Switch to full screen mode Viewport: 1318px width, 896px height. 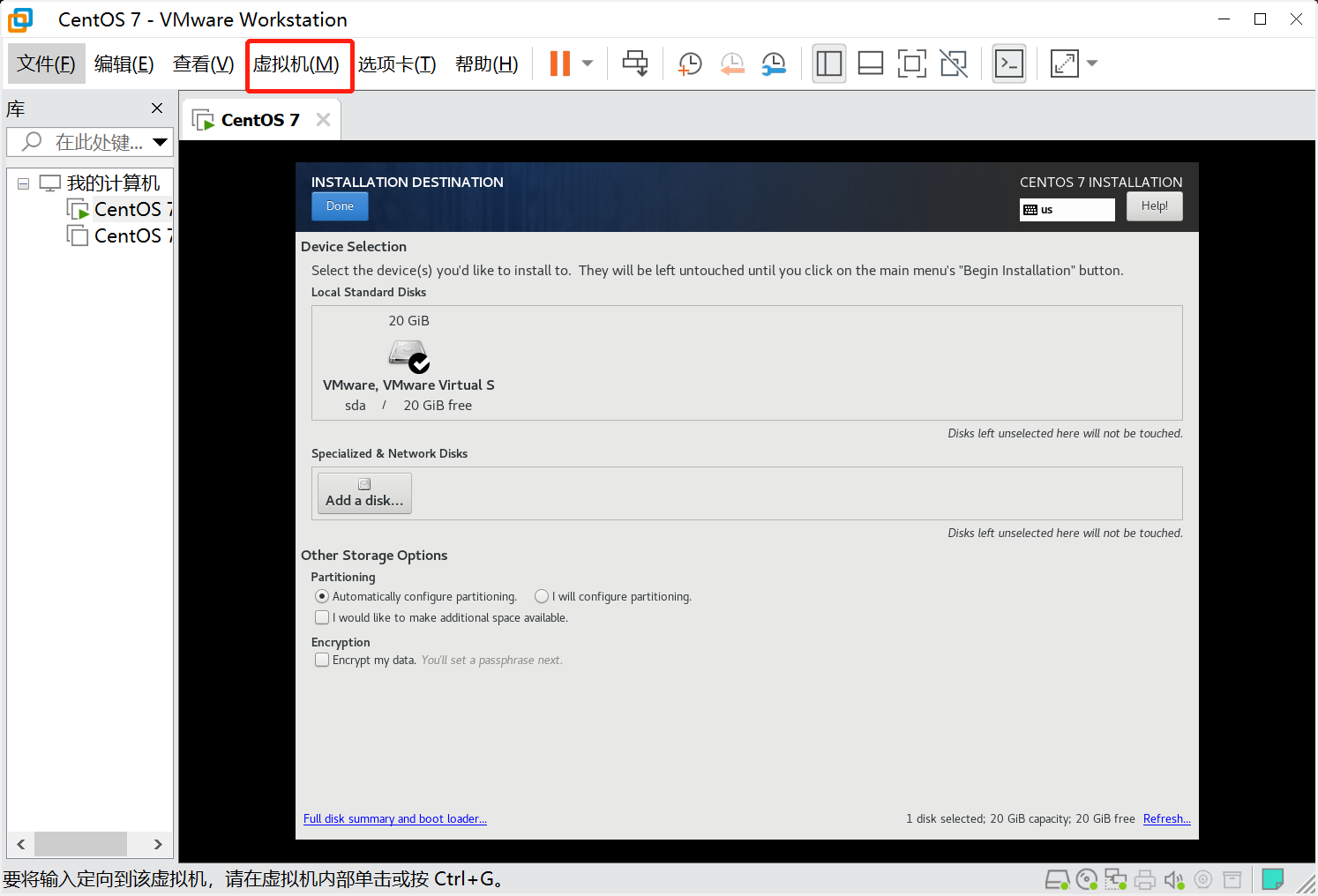pos(912,63)
